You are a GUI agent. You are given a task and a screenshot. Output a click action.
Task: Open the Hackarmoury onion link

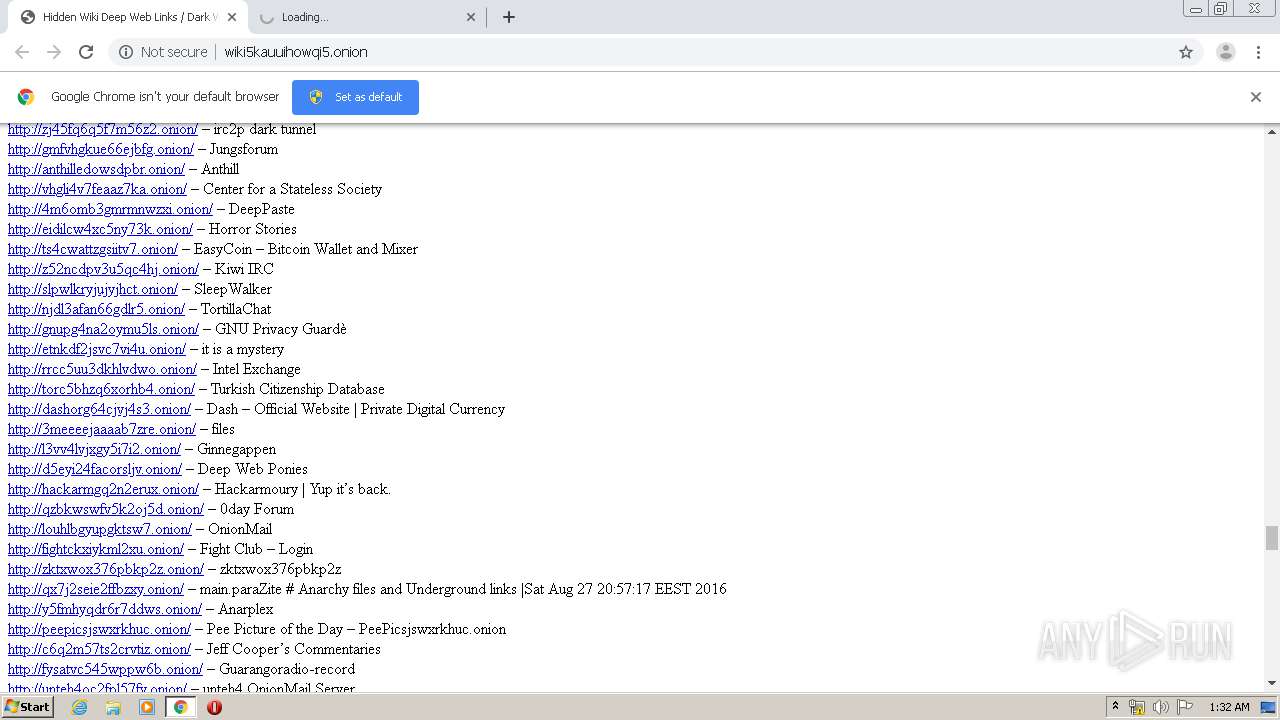[103, 489]
